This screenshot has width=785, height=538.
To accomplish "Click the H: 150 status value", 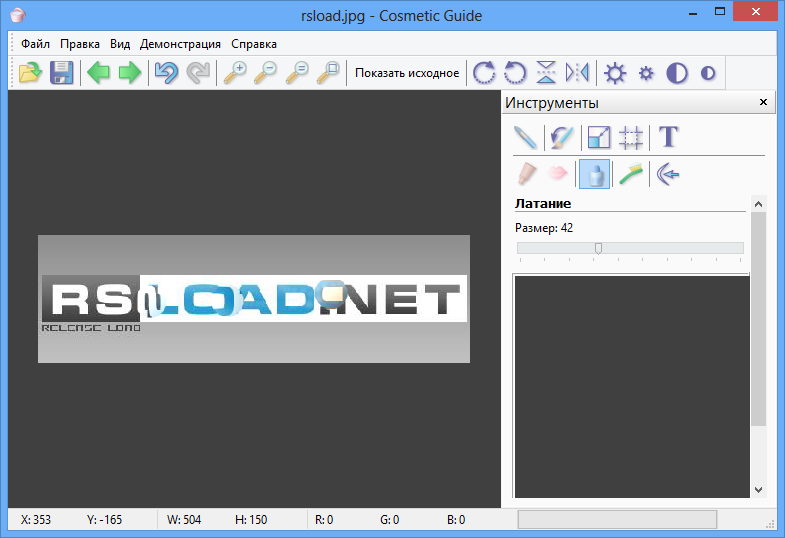I will [251, 520].
